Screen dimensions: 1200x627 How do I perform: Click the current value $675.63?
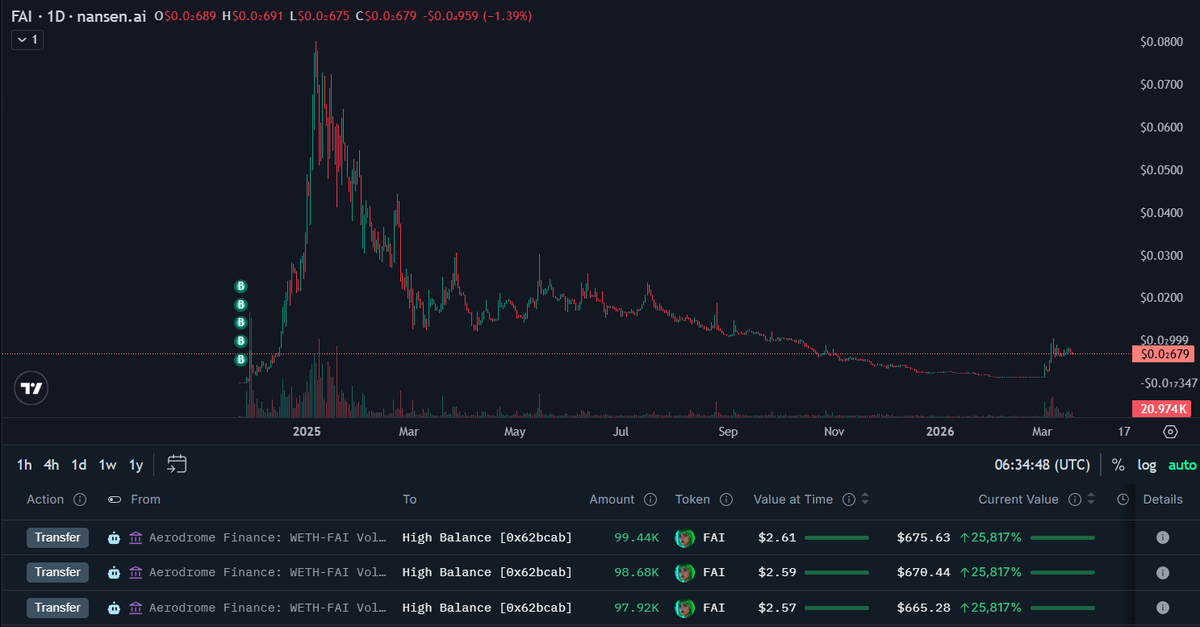click(x=923, y=538)
